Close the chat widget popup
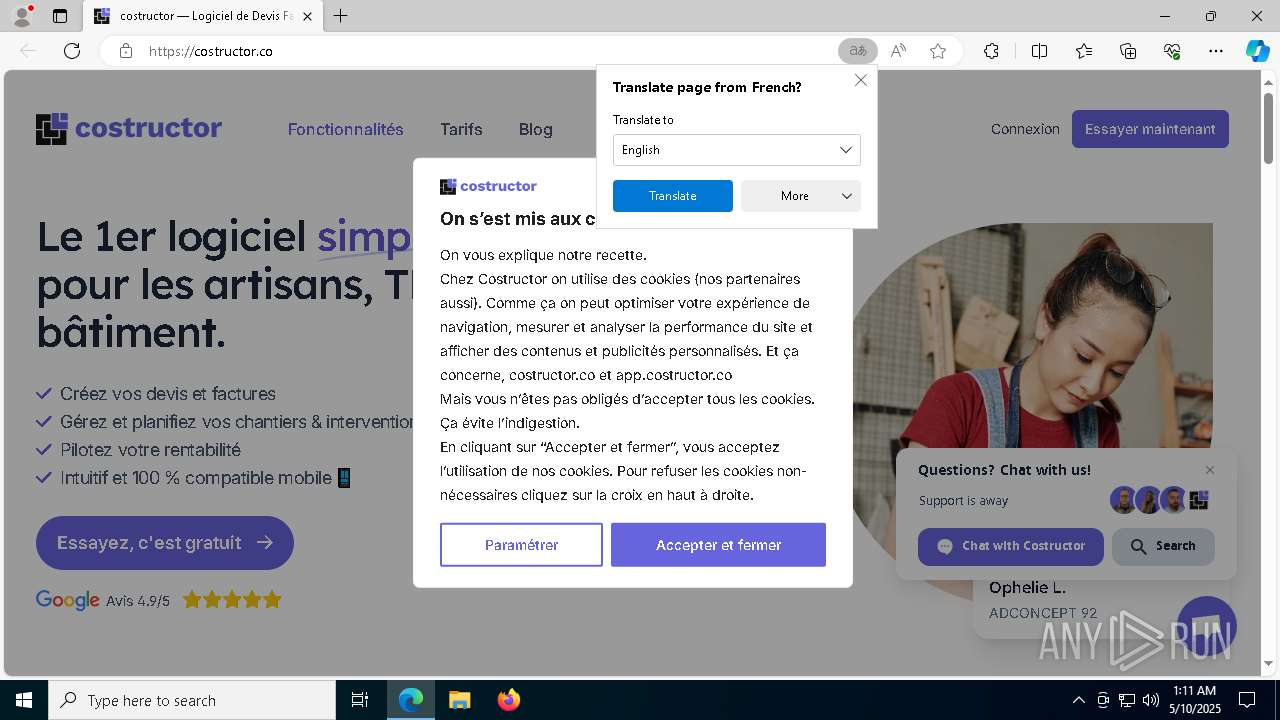This screenshot has height=720, width=1280. pyautogui.click(x=1210, y=470)
